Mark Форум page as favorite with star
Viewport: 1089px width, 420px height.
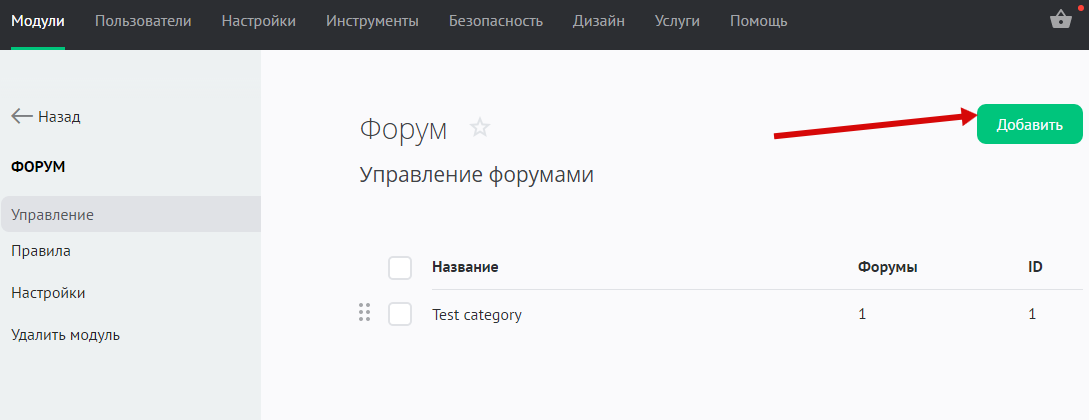click(480, 128)
